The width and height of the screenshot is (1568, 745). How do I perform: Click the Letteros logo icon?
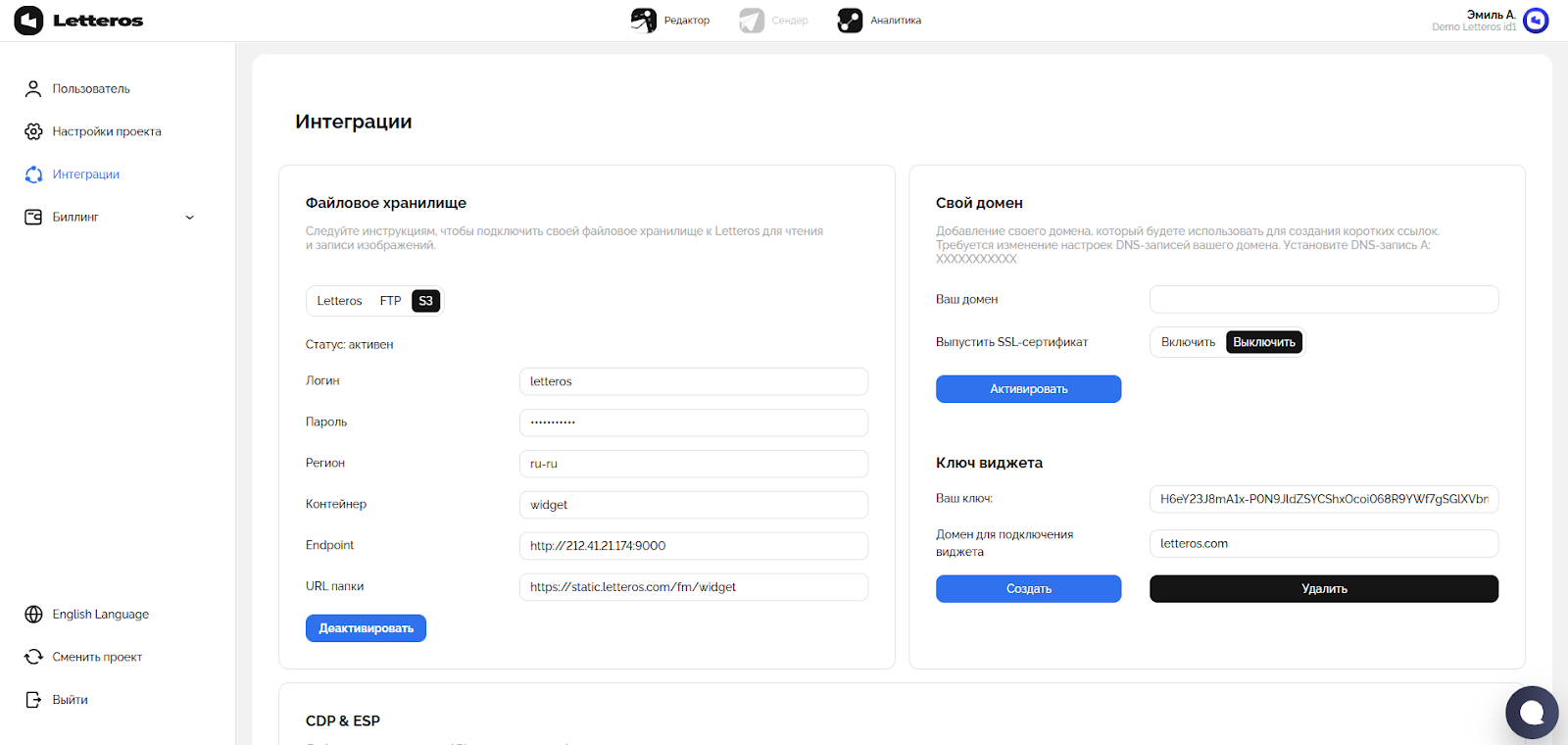click(x=28, y=21)
